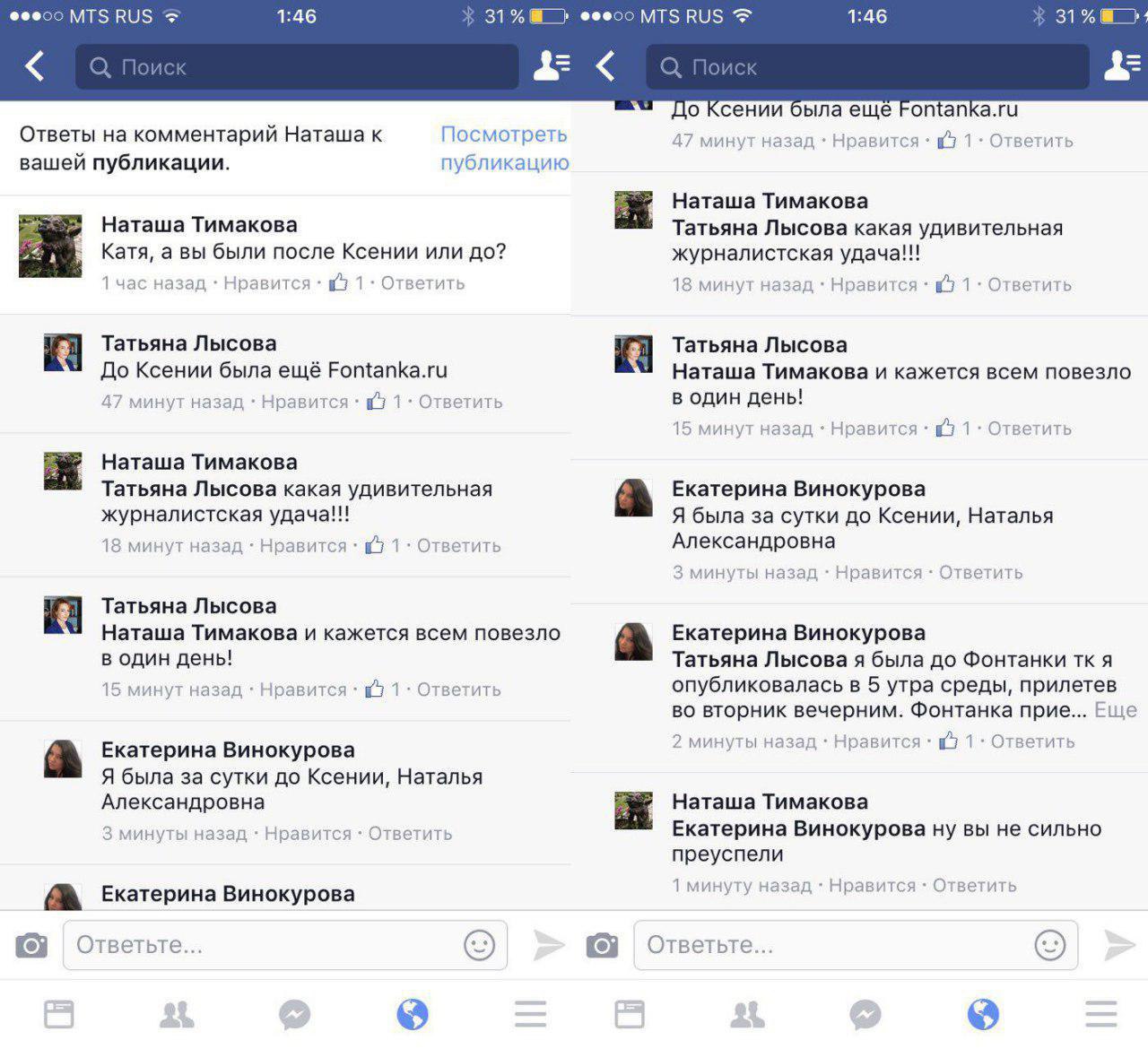
Task: Open emoji picker in right reply bar
Action: 1050,945
